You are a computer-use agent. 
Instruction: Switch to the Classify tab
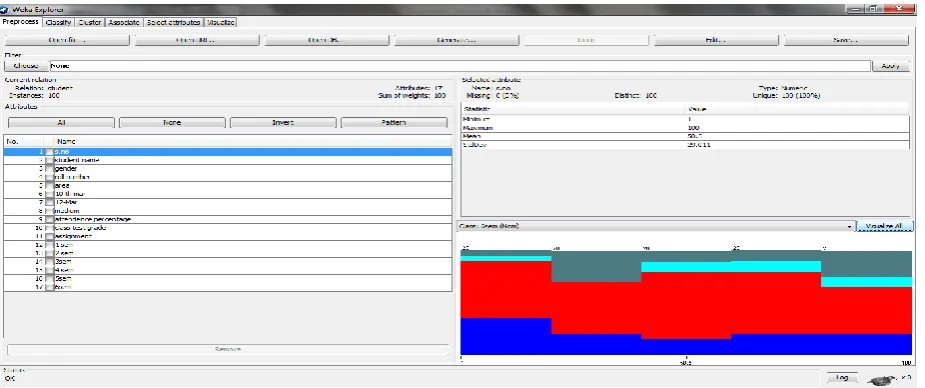tap(58, 22)
